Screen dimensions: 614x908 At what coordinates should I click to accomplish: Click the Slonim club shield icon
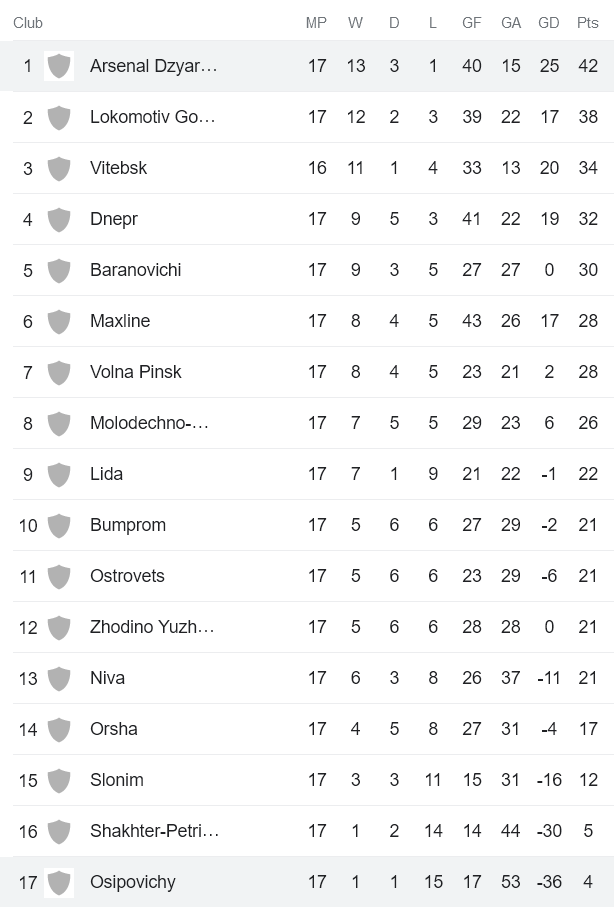click(x=59, y=780)
